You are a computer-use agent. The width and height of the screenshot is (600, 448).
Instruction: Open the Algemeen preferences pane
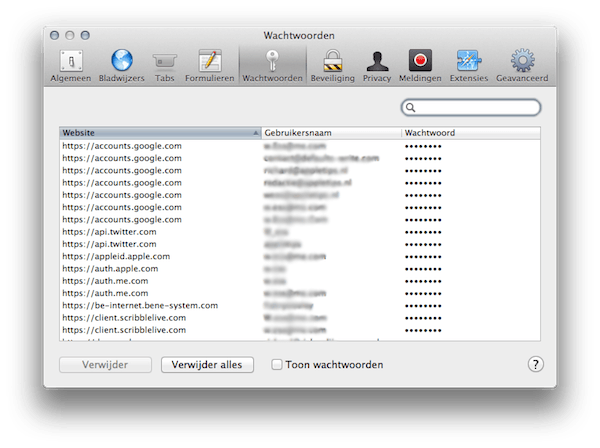tap(71, 65)
